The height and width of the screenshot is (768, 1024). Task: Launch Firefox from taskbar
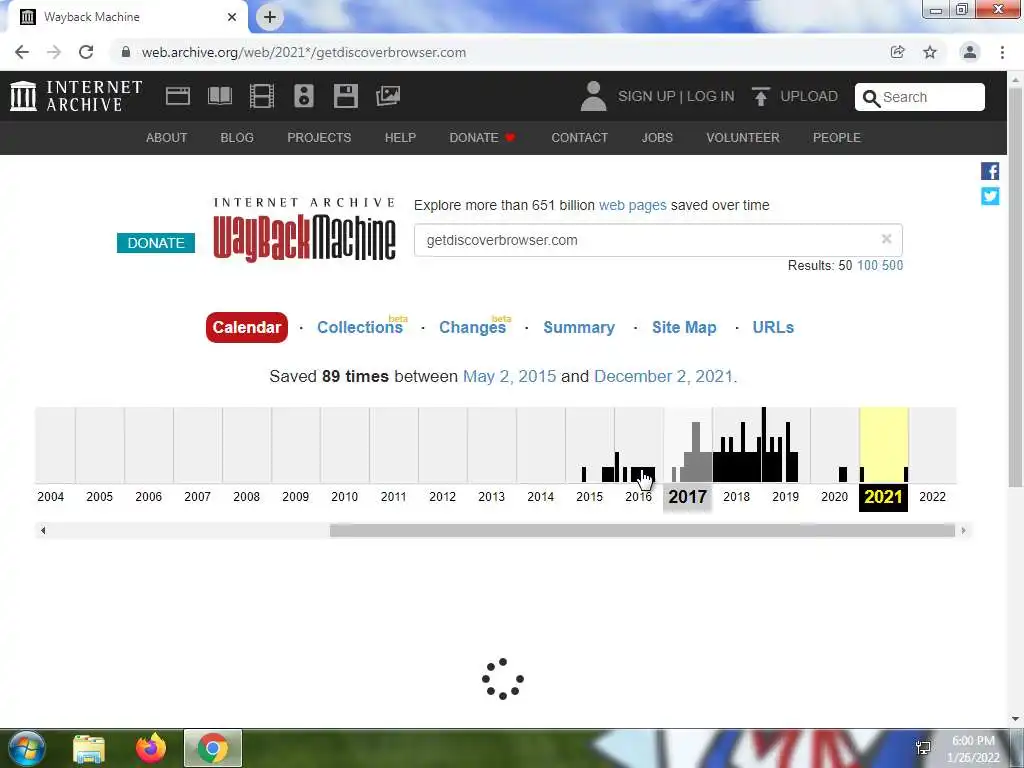tap(151, 748)
